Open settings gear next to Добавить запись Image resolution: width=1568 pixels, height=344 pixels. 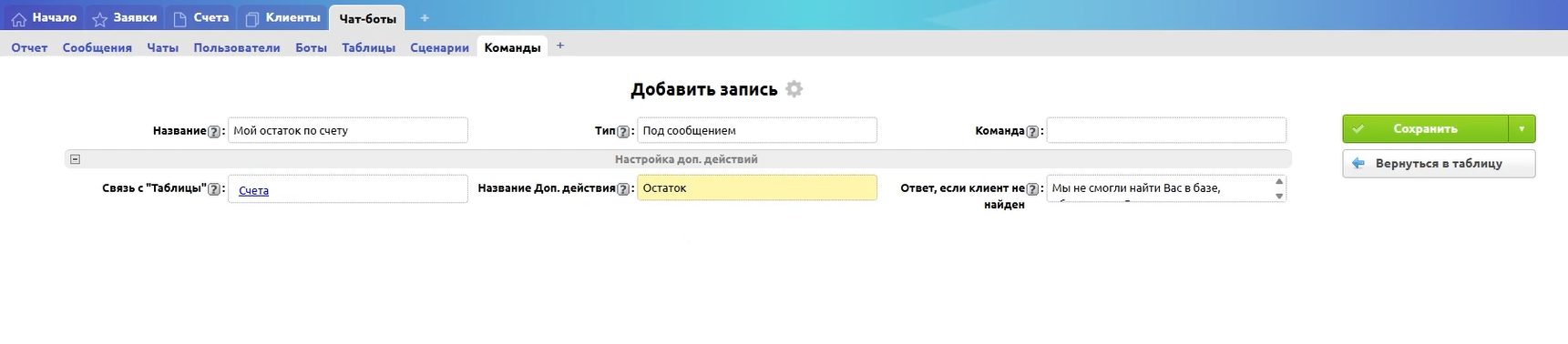pyautogui.click(x=794, y=89)
